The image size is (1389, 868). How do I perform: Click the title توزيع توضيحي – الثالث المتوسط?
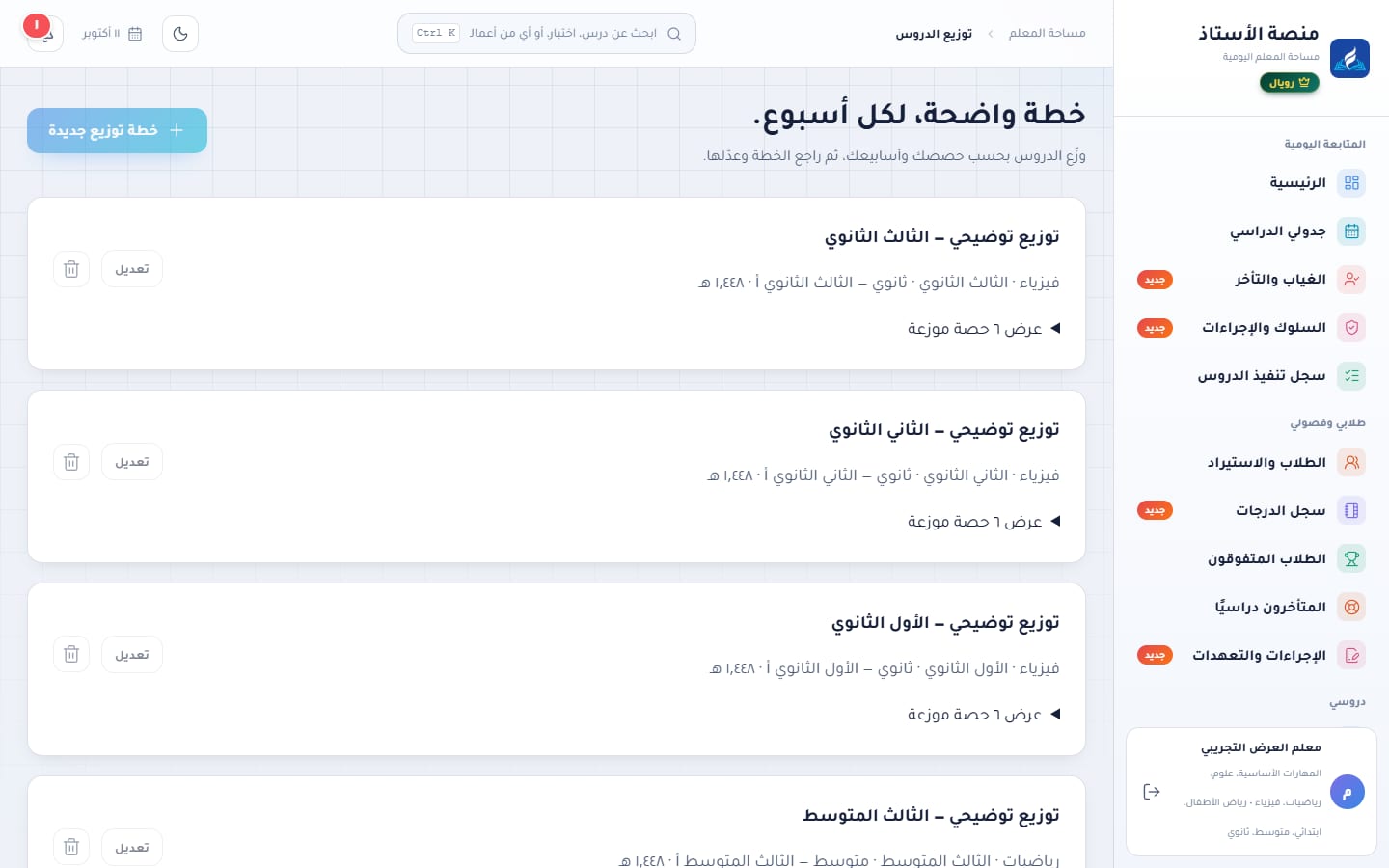click(931, 816)
